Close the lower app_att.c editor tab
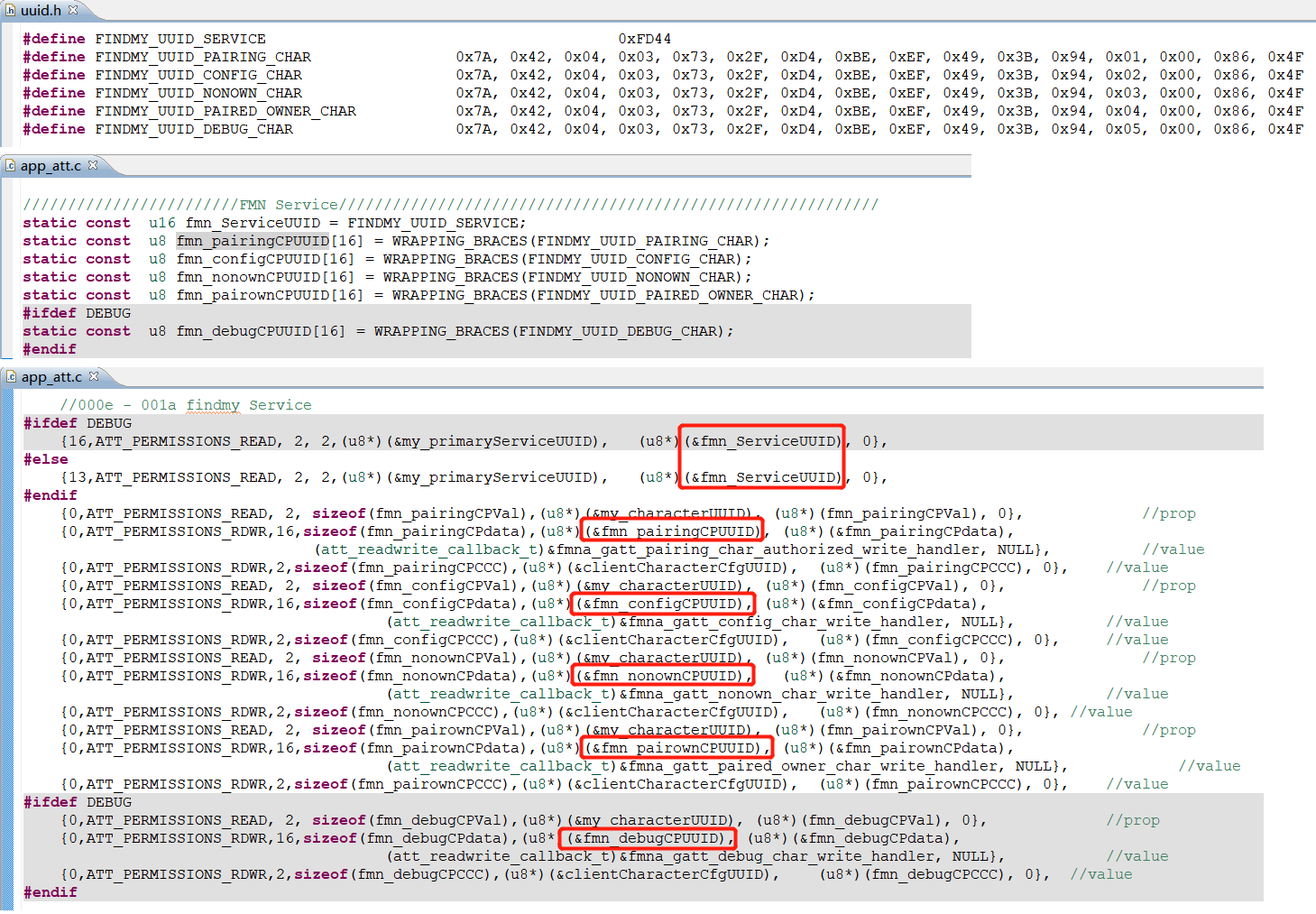 (93, 377)
